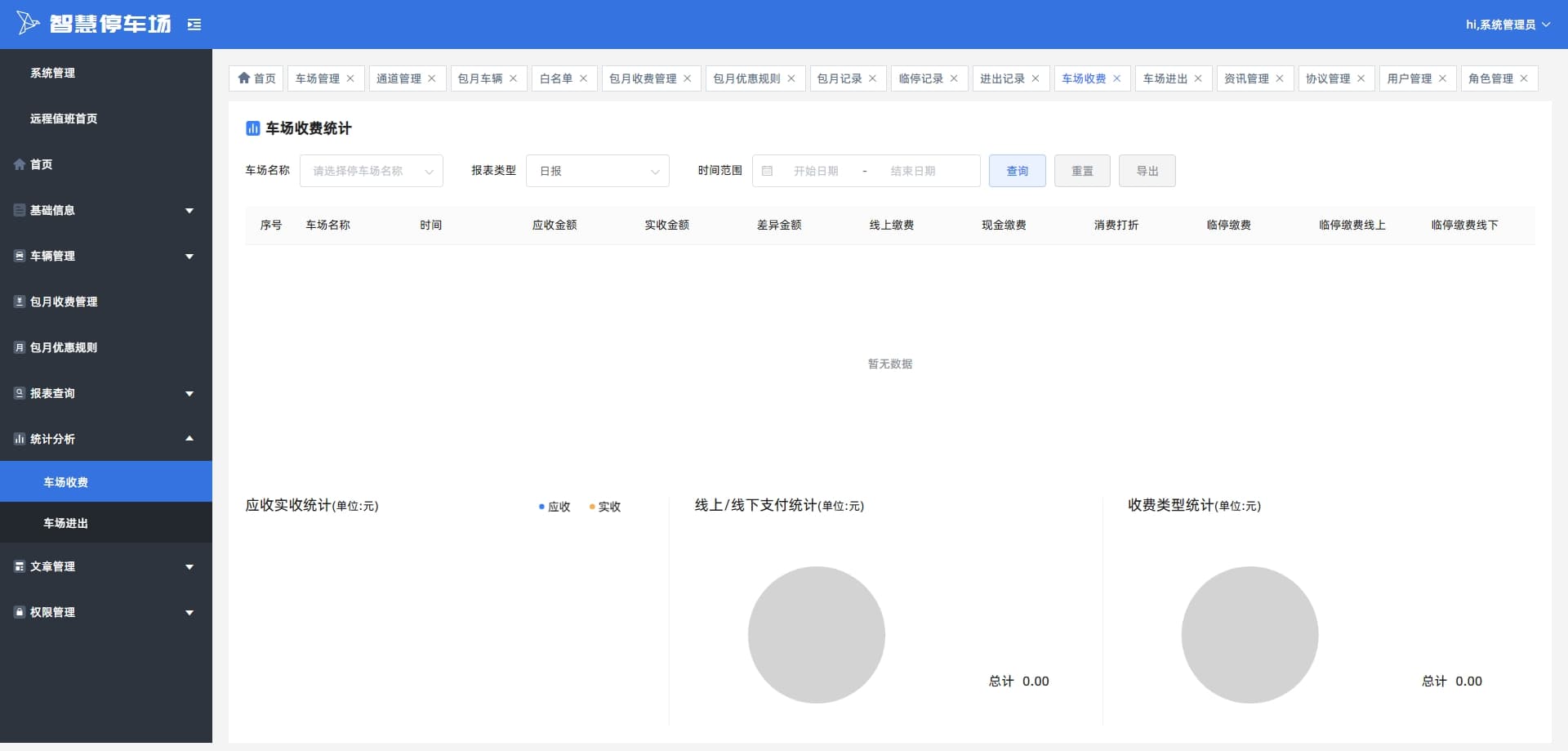Screen dimensions: 1568x751
Task: Click the 线上/线下支付统计 pie chart
Action: 817,635
